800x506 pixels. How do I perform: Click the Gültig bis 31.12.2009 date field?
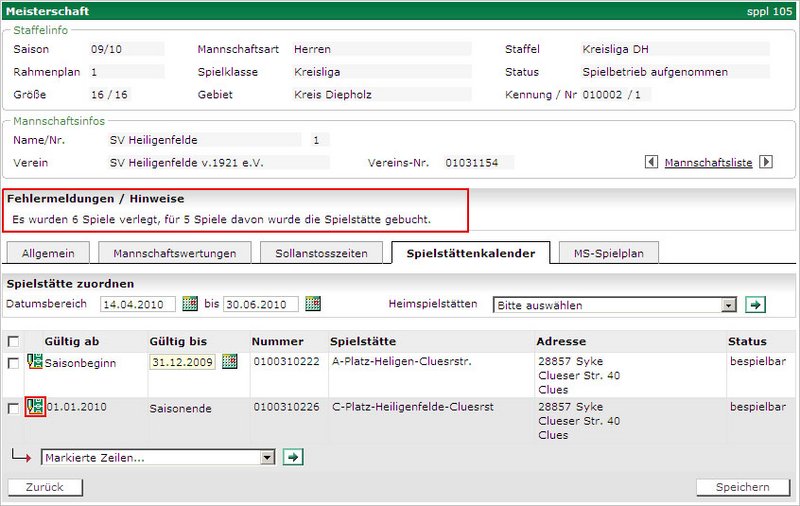[182, 362]
